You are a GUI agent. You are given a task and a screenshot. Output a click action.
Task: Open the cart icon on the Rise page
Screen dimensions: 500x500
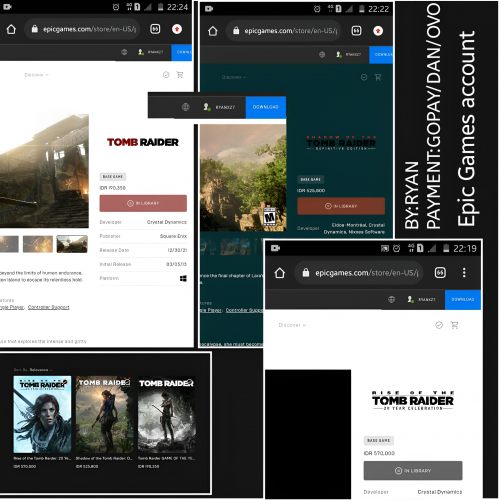454,325
